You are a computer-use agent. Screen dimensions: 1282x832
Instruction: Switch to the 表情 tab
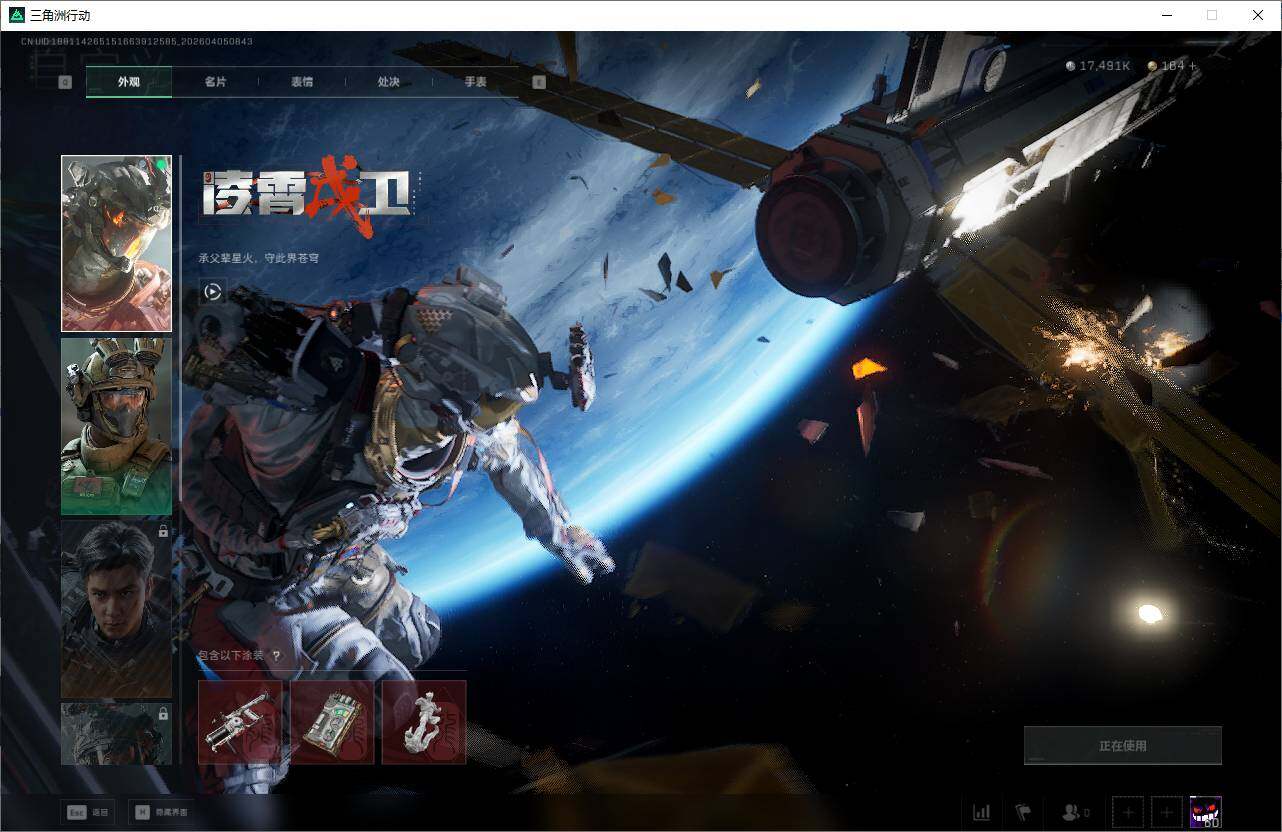point(302,82)
